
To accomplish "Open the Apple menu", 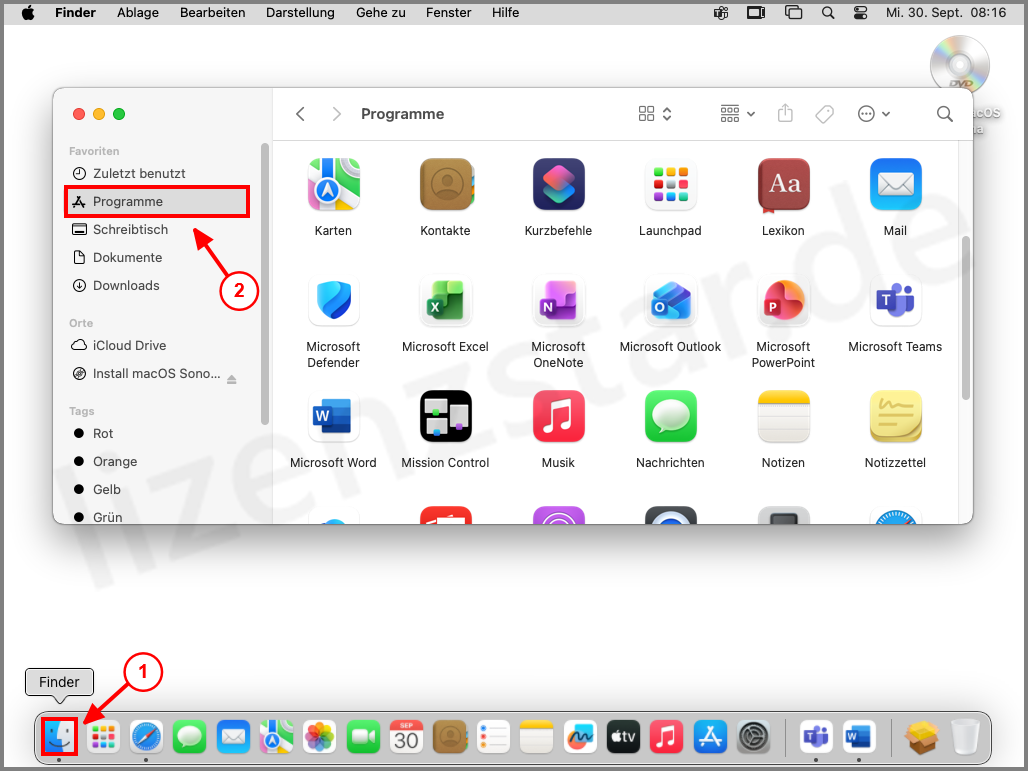I will pos(28,12).
